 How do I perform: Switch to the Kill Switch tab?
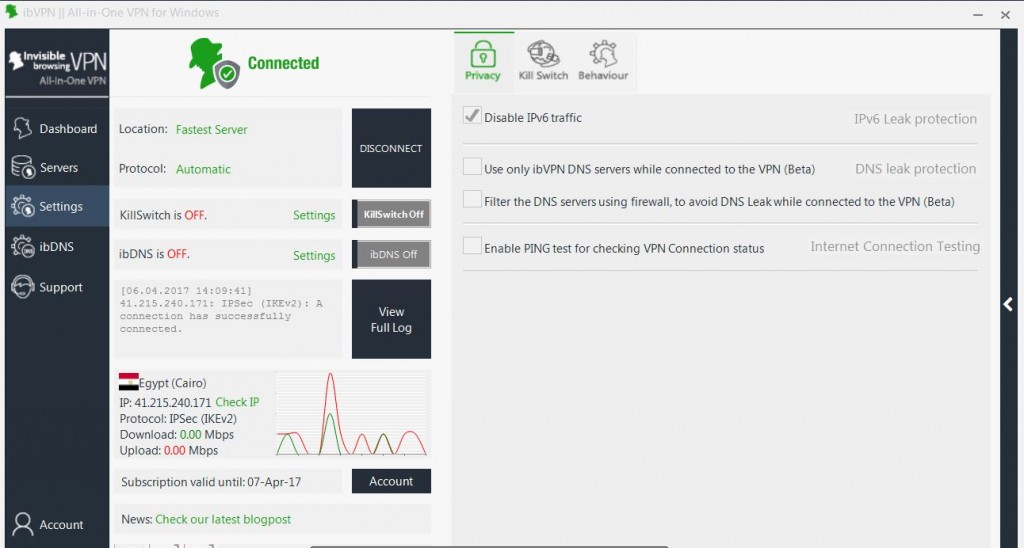tap(543, 61)
